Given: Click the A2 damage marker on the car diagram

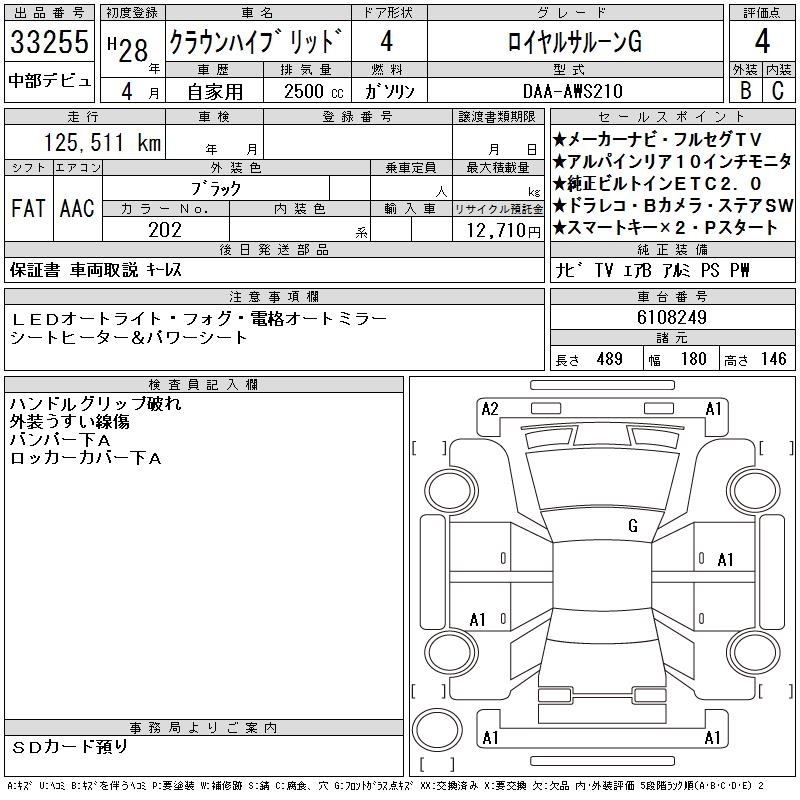Looking at the screenshot, I should (490, 409).
